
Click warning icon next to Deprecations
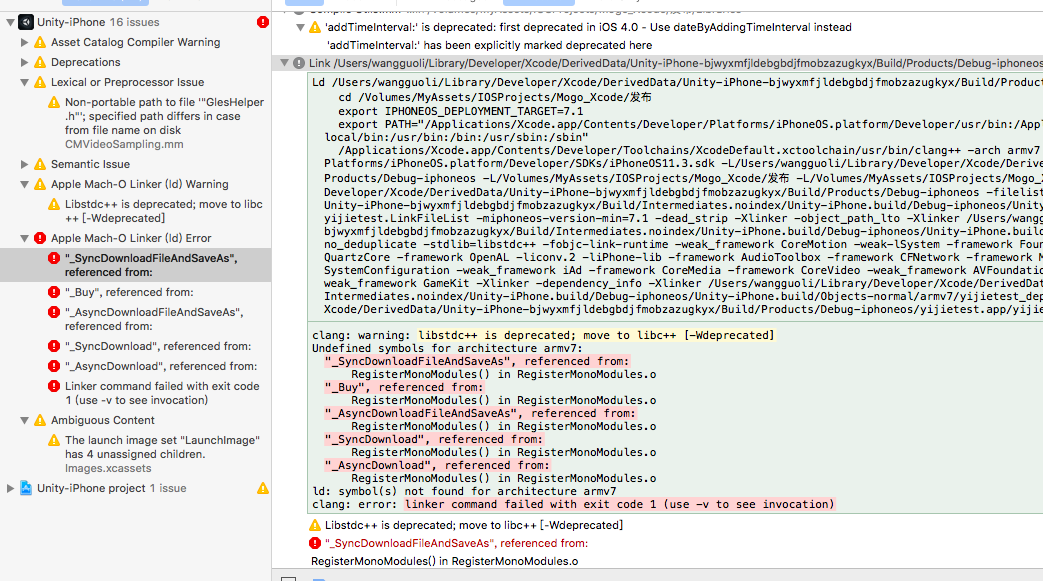(x=40, y=63)
